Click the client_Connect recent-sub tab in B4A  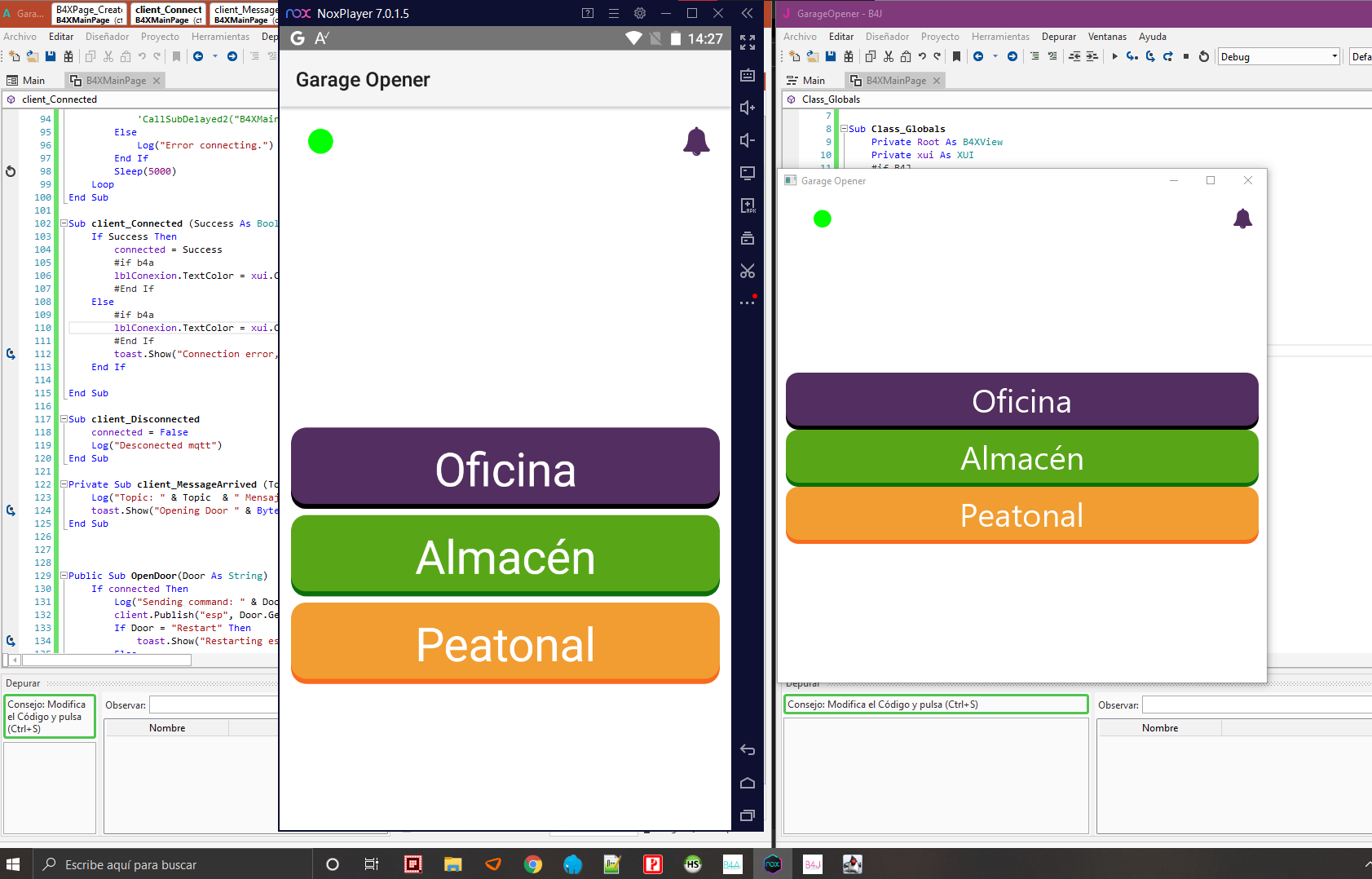(169, 14)
